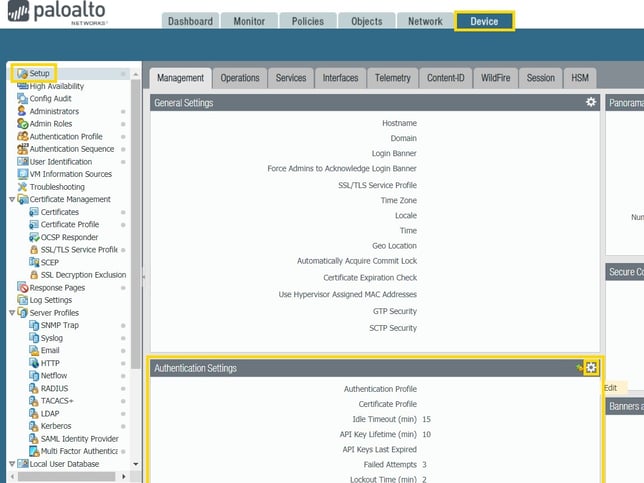The image size is (644, 483).
Task: Click the sidebar vertical scrollbar thumb
Action: [x=136, y=224]
